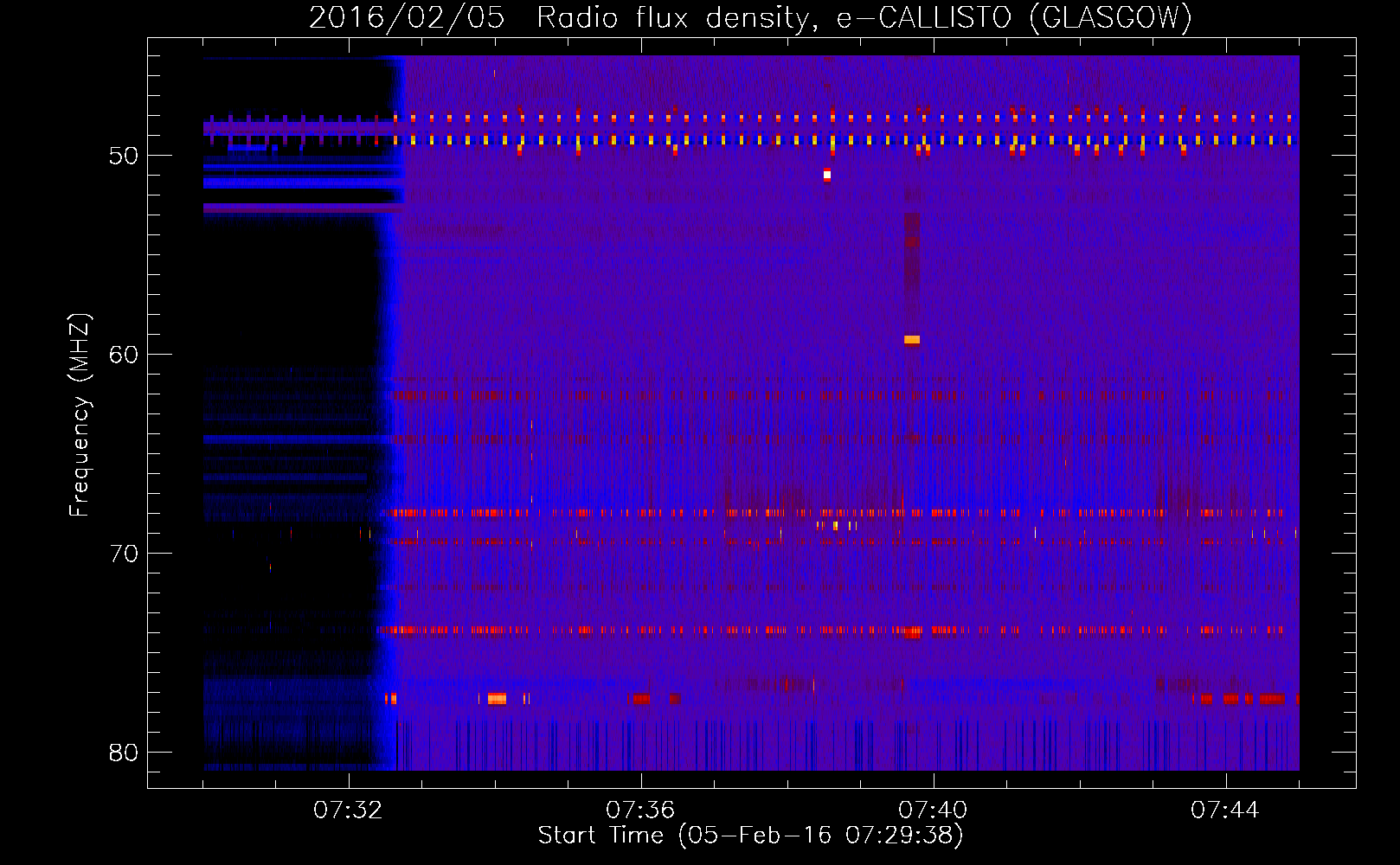This screenshot has height=865, width=1400.
Task: Click the '50' frequency tick label
Action: point(124,157)
